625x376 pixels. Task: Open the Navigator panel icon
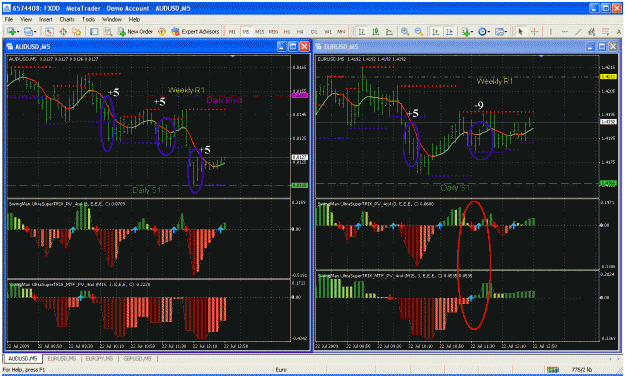pos(77,31)
